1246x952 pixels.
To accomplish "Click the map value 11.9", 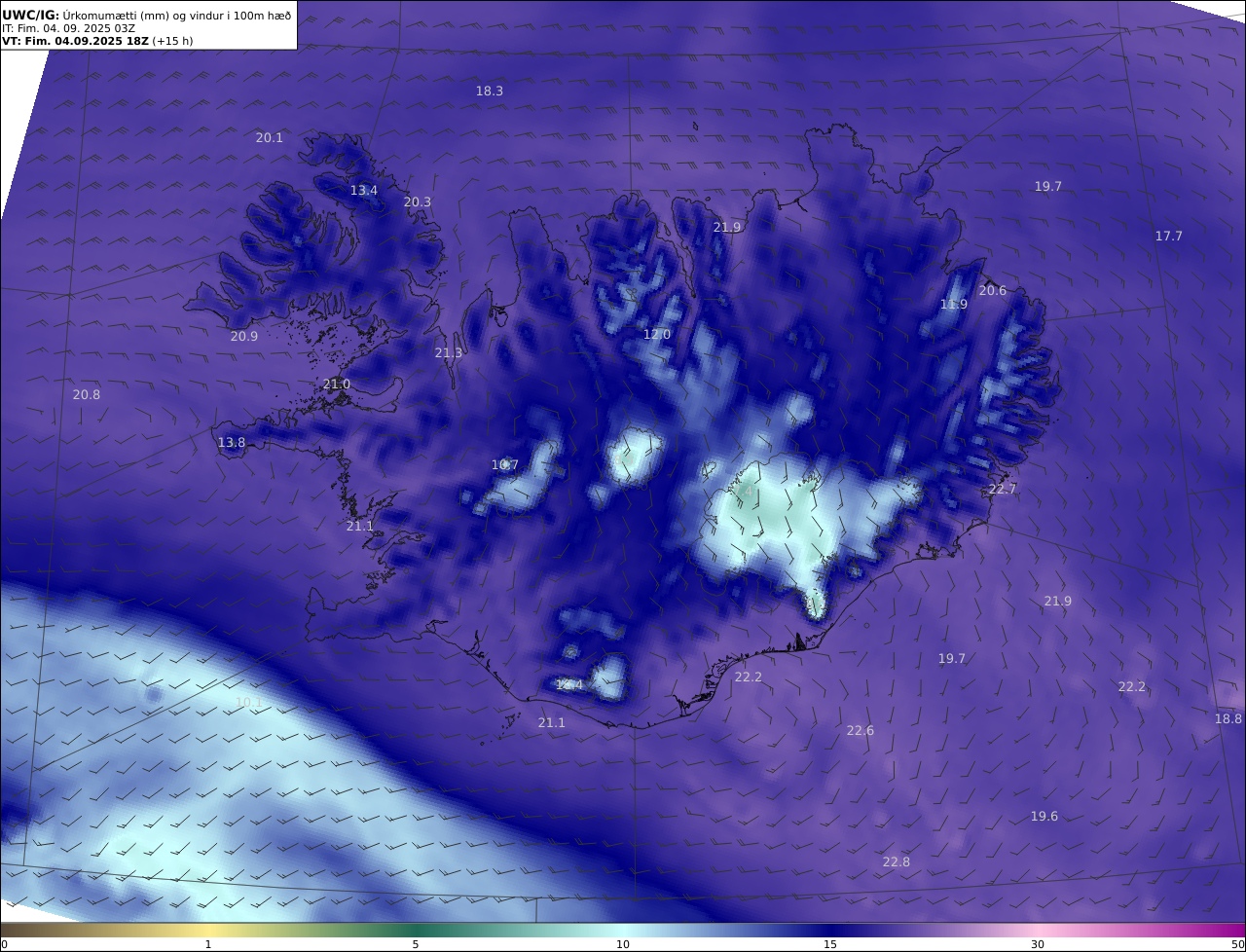I will click(954, 304).
